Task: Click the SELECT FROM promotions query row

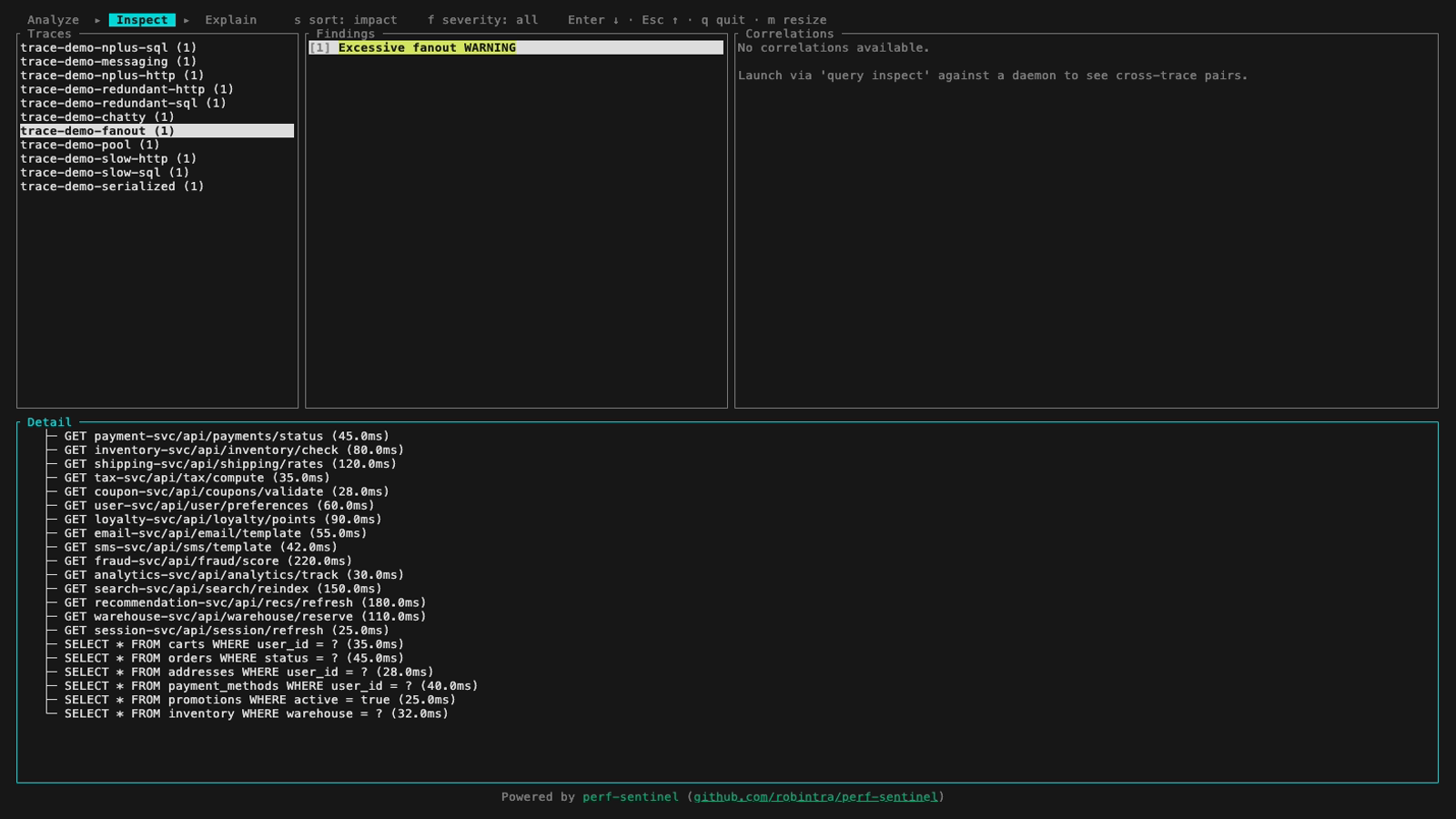Action: pyautogui.click(x=260, y=700)
